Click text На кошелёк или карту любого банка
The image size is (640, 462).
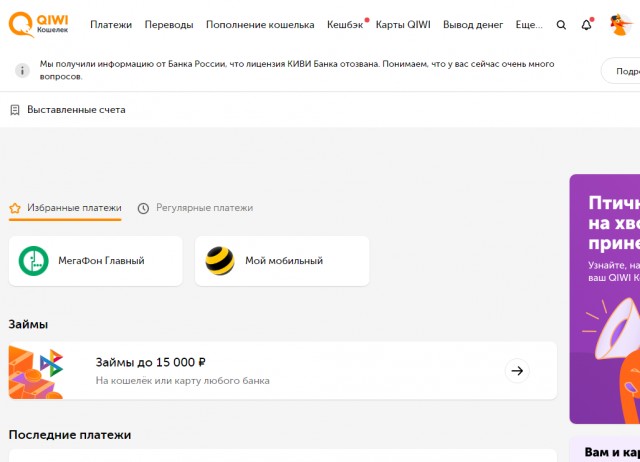182,381
